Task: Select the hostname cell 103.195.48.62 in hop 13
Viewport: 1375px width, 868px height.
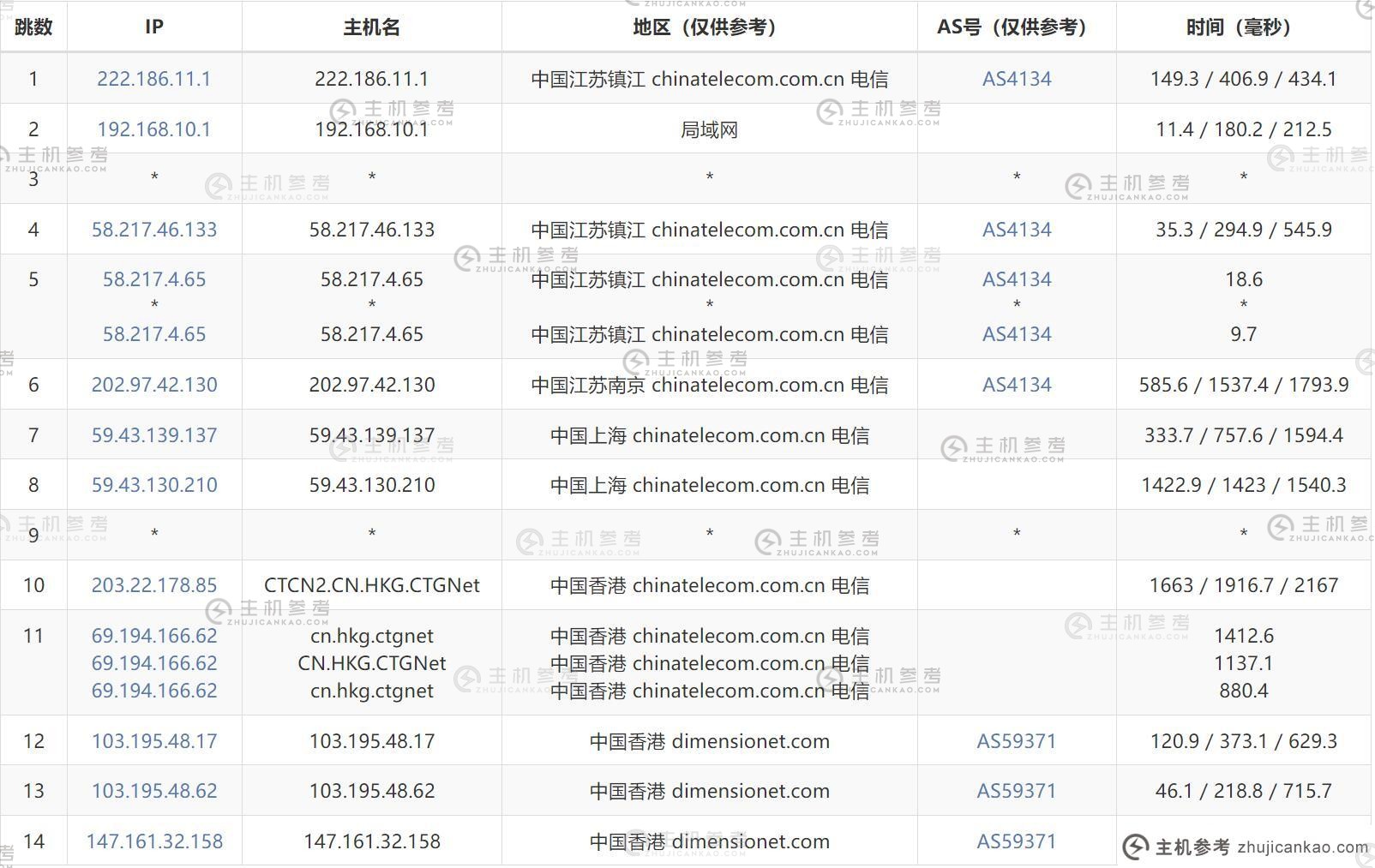Action: (x=372, y=791)
